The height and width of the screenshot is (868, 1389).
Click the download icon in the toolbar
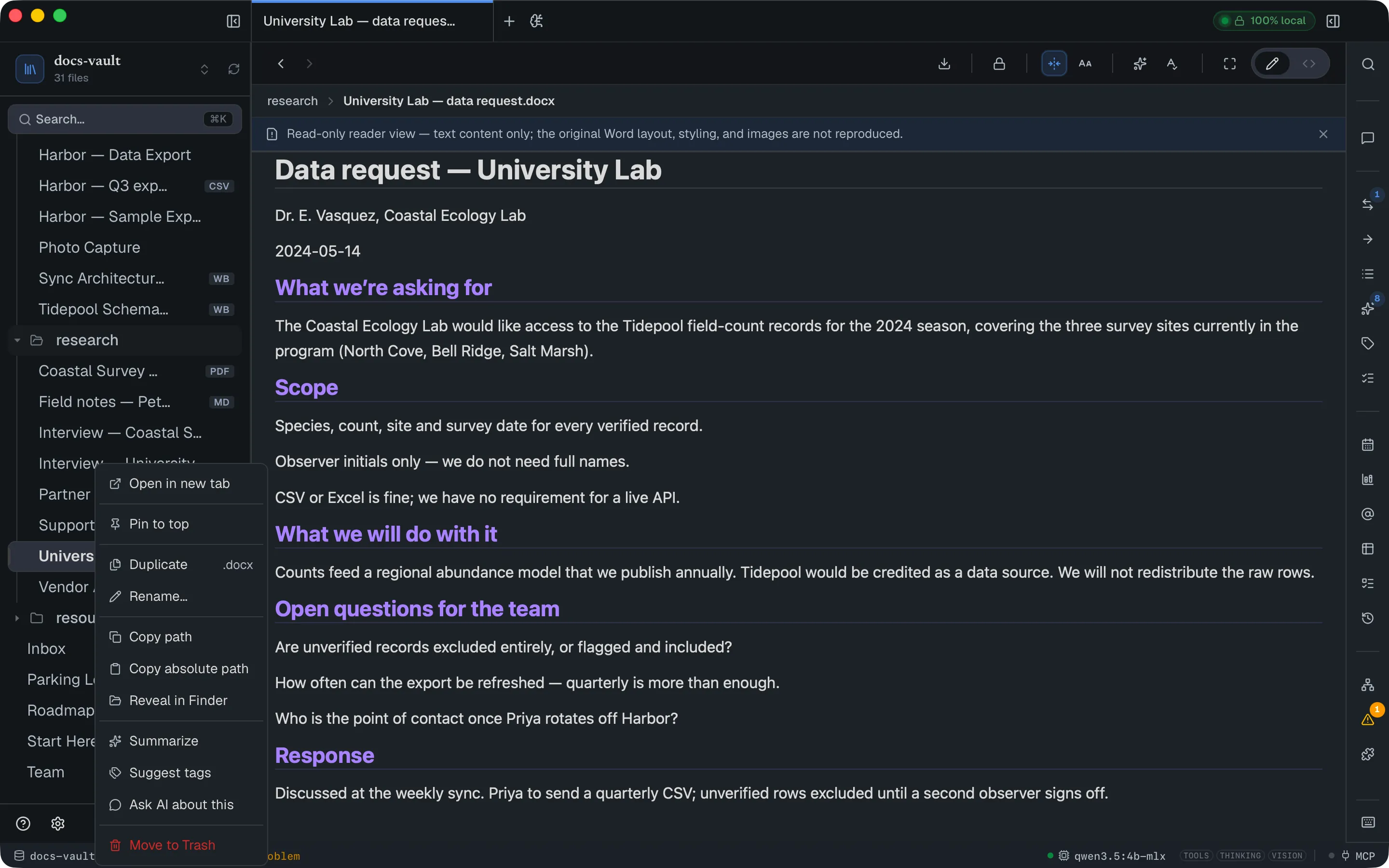[x=944, y=64]
